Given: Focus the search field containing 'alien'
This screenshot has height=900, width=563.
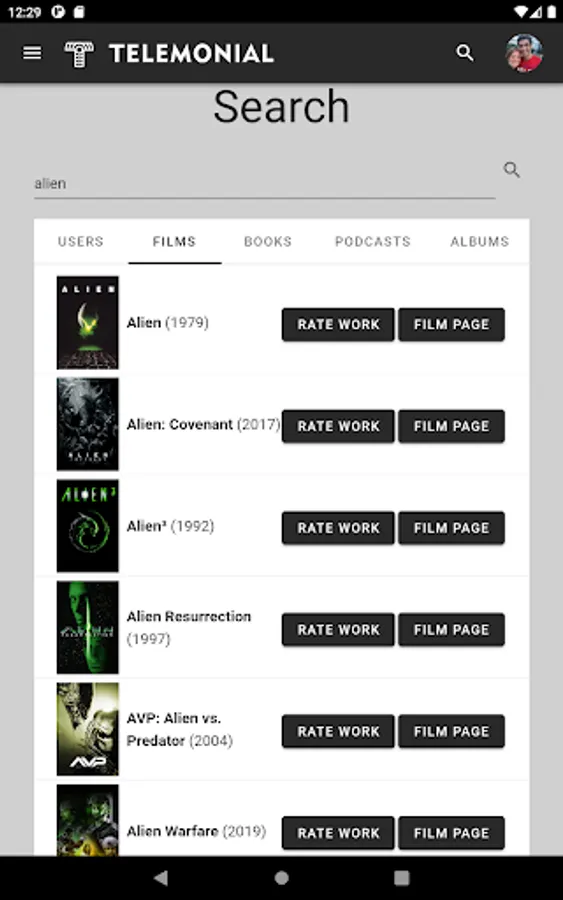Looking at the screenshot, I should coord(265,184).
